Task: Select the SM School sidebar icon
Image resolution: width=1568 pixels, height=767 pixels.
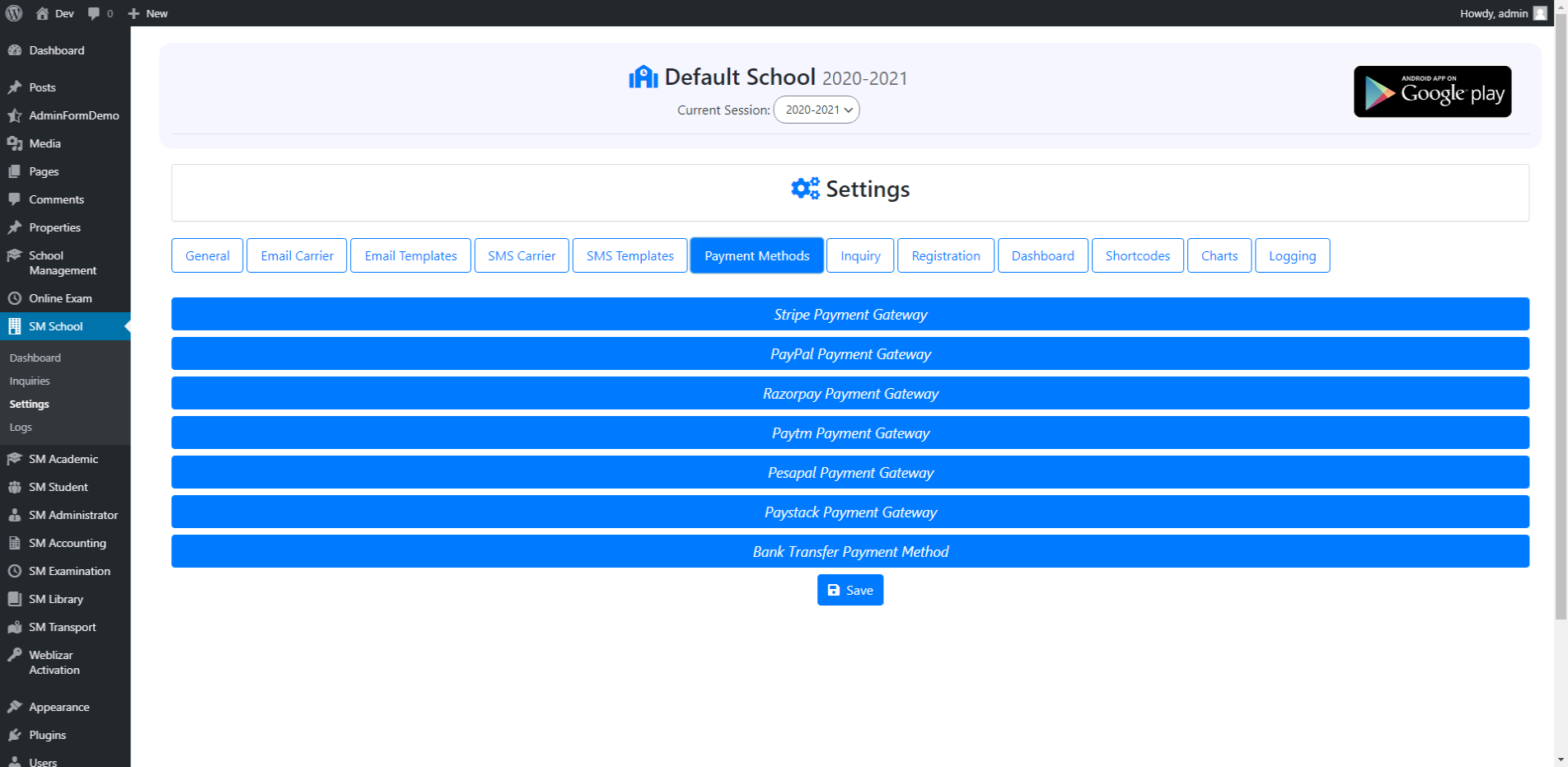Action: [15, 326]
